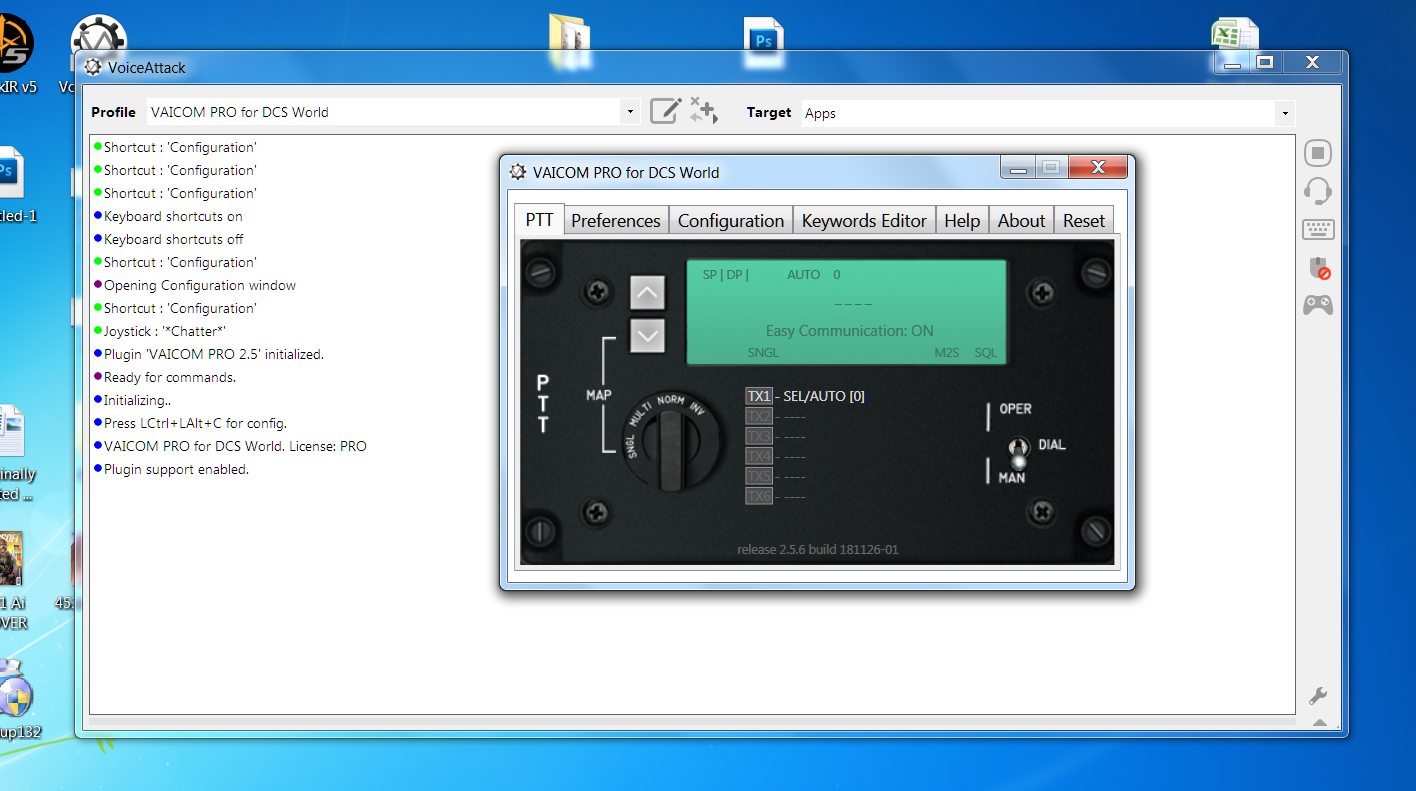This screenshot has width=1416, height=791.
Task: Click log entry 'Initializing..'
Action: click(137, 400)
